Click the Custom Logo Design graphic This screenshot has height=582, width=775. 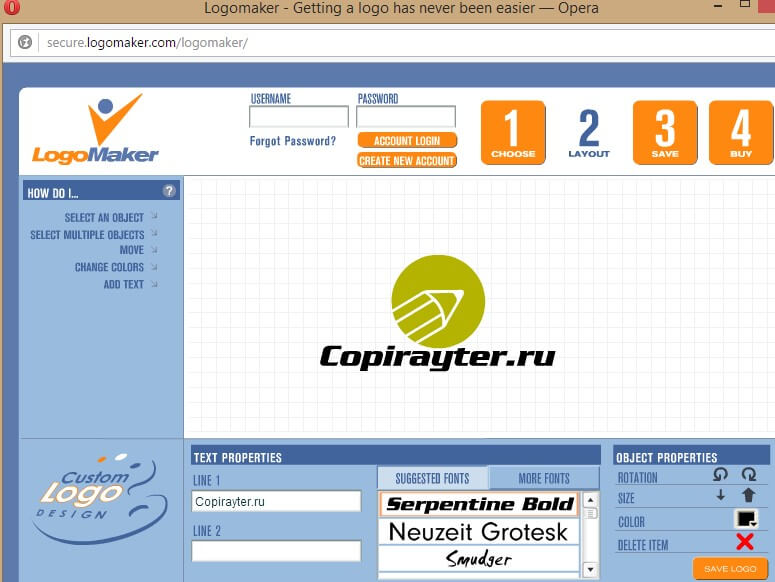pyautogui.click(x=100, y=497)
